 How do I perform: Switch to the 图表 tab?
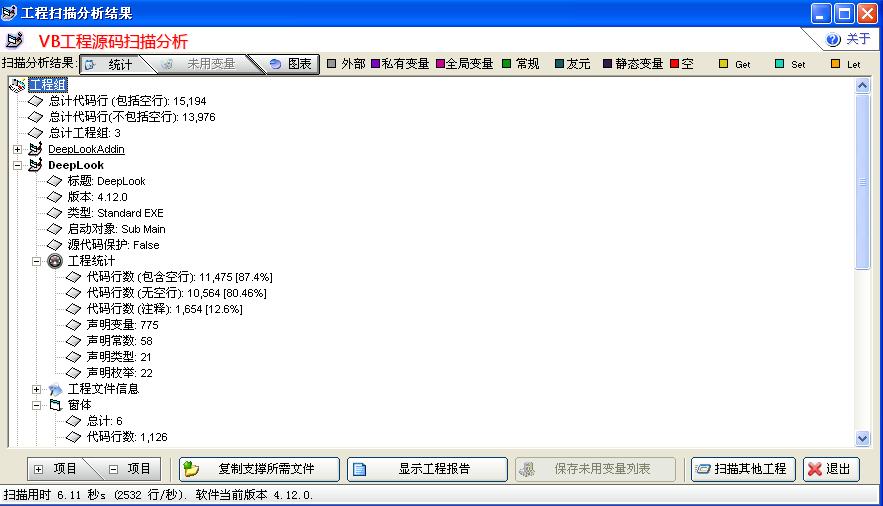click(x=291, y=64)
